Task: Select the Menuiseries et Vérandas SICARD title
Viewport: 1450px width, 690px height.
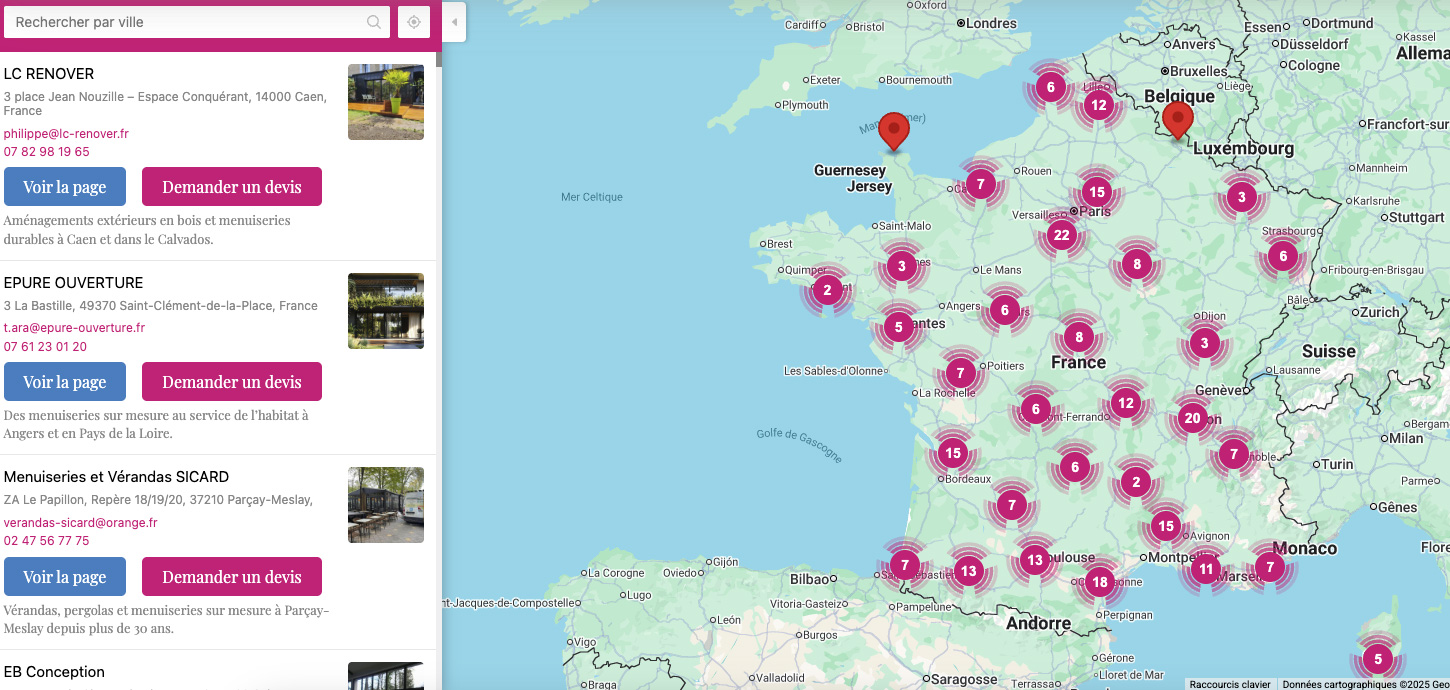Action: point(117,477)
